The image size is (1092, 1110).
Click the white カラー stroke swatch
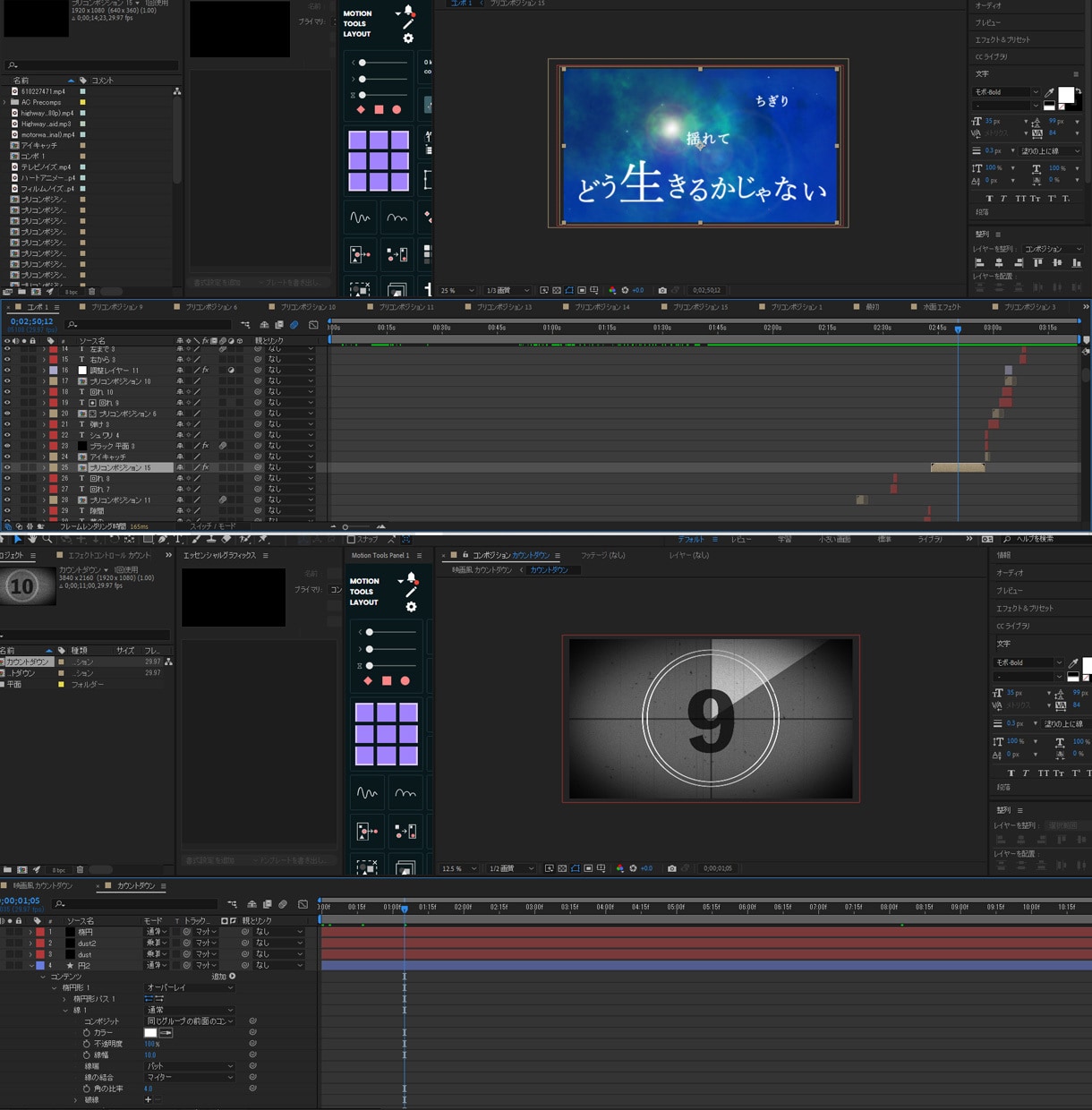click(x=150, y=1032)
